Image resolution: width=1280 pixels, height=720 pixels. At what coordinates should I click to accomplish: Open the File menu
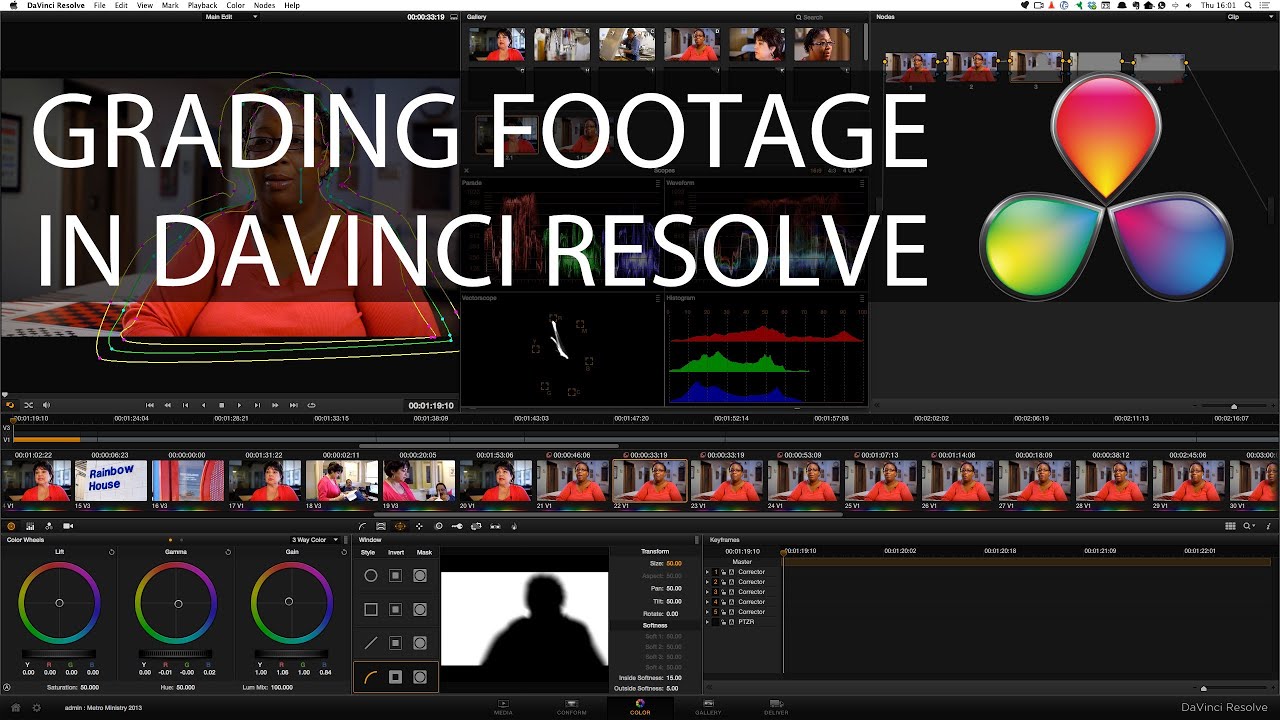(x=99, y=5)
